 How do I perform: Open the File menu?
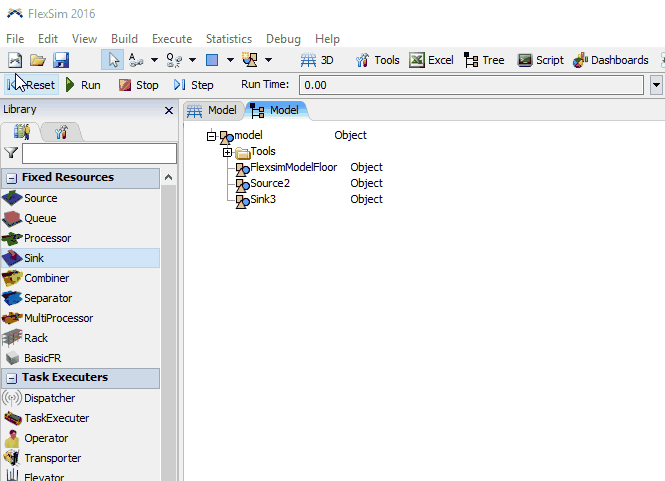tap(15, 39)
